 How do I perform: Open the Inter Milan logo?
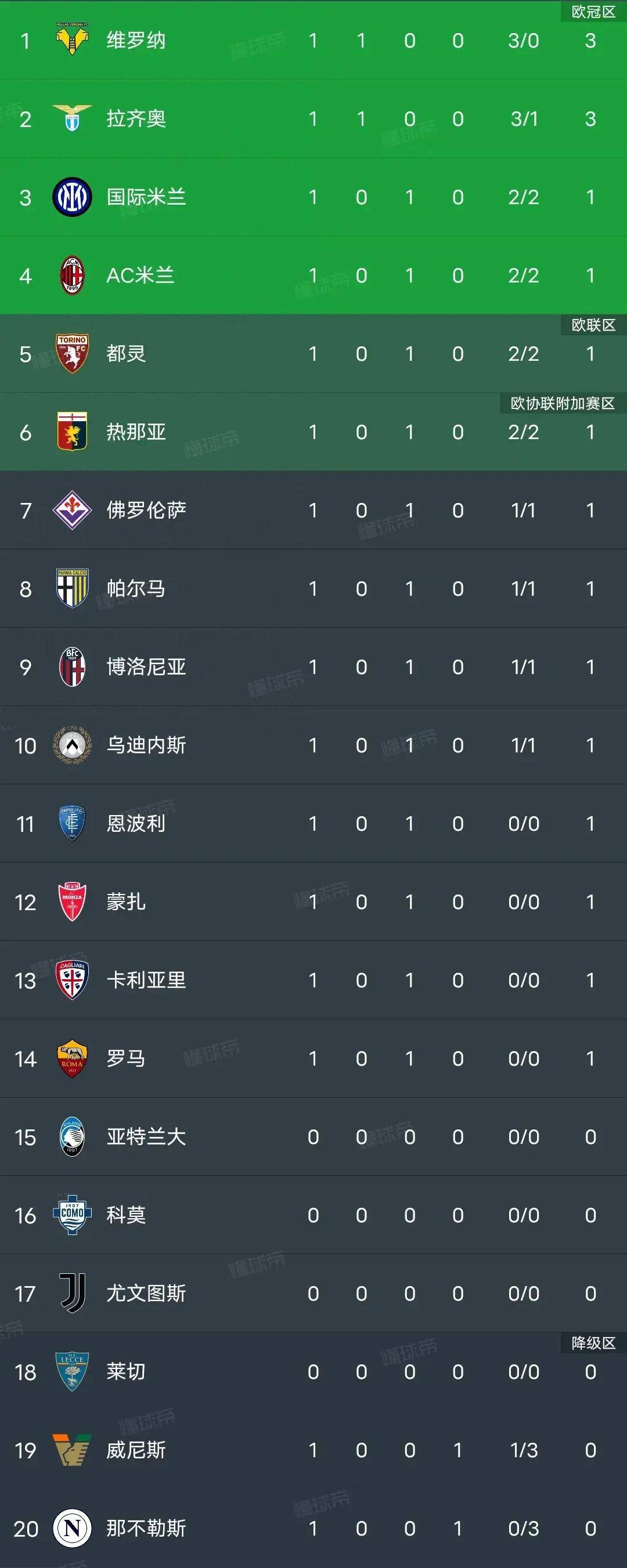(x=72, y=197)
